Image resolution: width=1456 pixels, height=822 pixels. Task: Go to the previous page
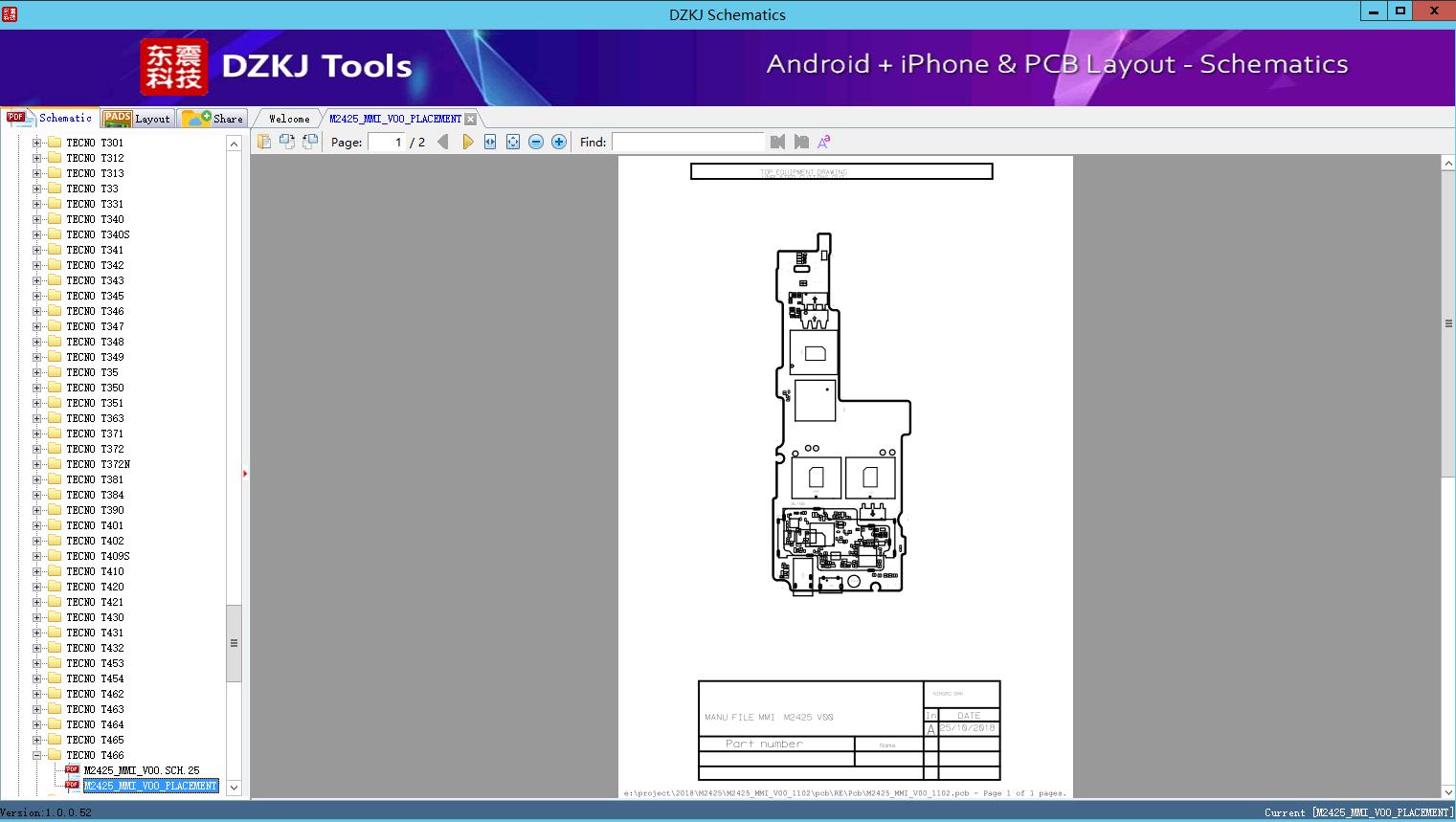click(x=443, y=142)
